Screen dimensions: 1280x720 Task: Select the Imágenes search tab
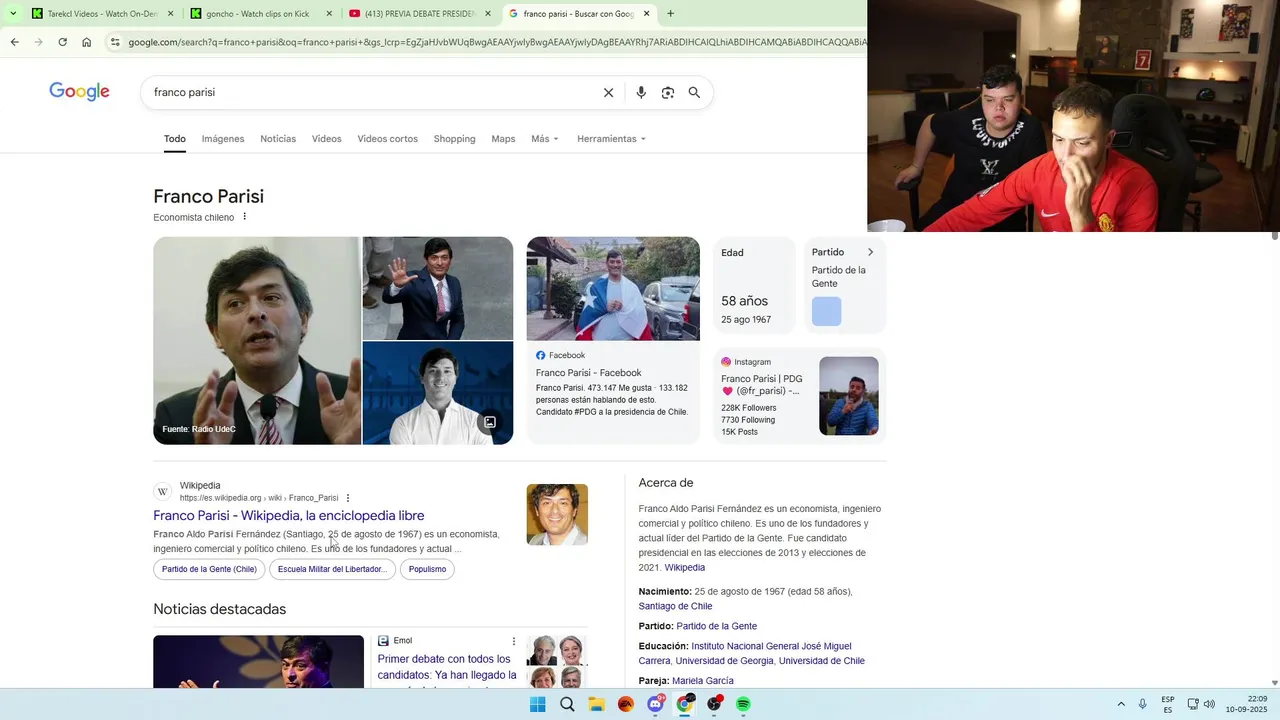pos(223,139)
